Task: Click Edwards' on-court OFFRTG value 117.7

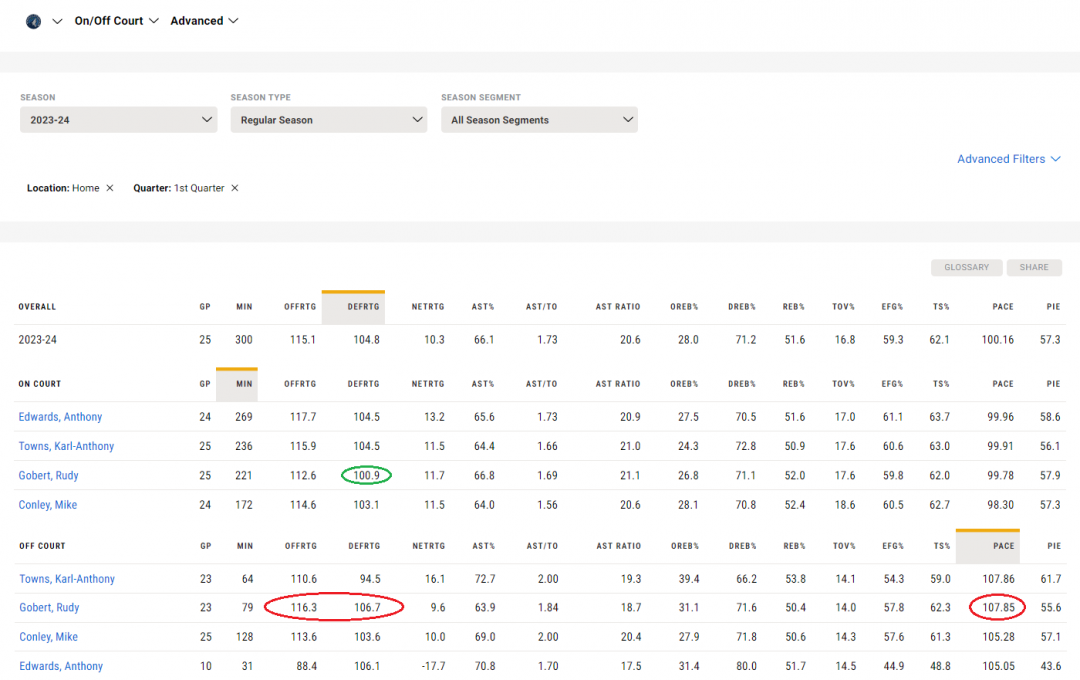Action: (x=303, y=417)
